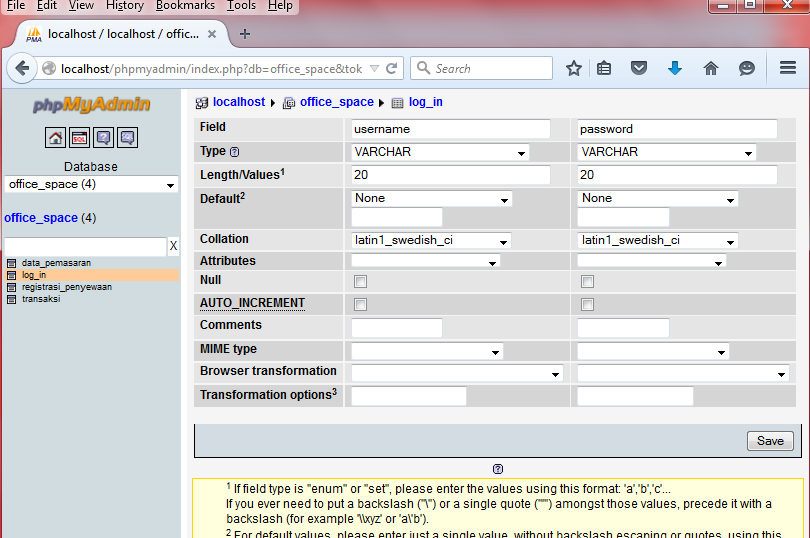
Task: Enable AUTO_INCREMENT for password field
Action: (587, 304)
